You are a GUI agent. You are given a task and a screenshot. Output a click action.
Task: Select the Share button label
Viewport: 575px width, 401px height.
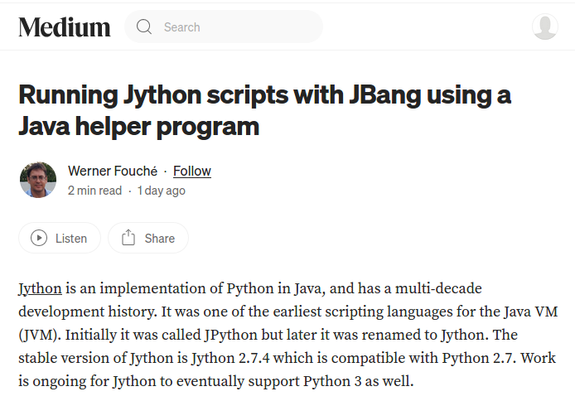pos(160,238)
